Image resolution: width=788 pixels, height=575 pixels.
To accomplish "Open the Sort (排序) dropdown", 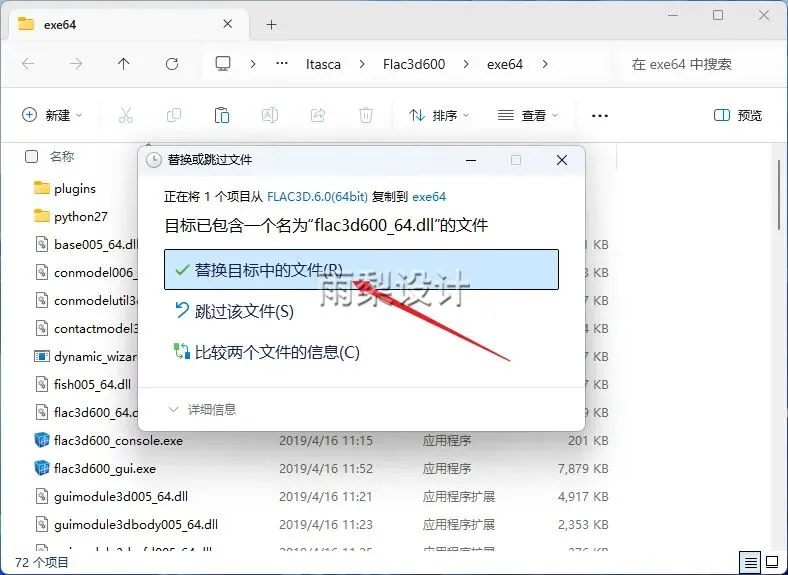I will (439, 115).
